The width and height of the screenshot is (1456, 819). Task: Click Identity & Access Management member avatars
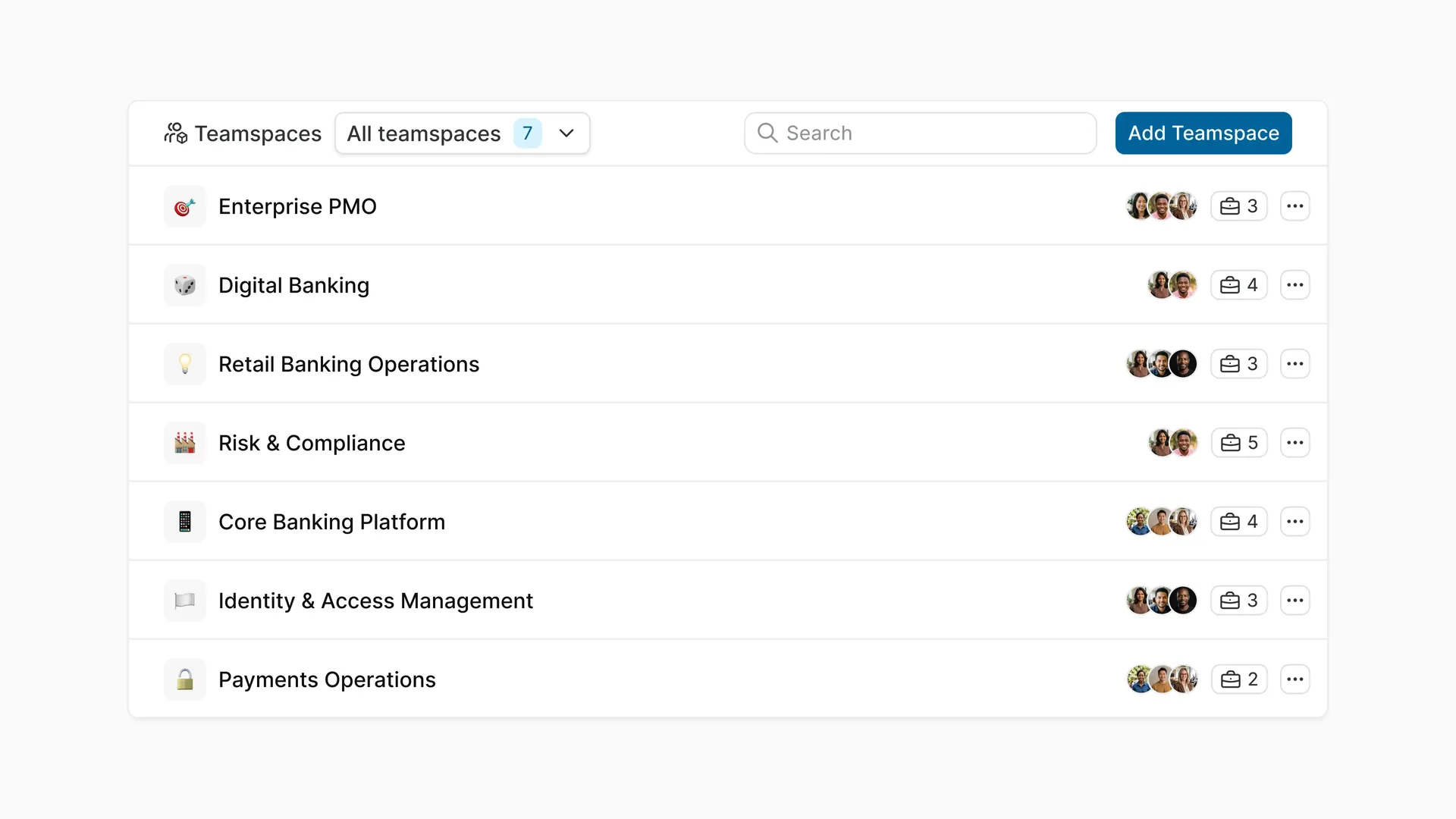tap(1162, 601)
